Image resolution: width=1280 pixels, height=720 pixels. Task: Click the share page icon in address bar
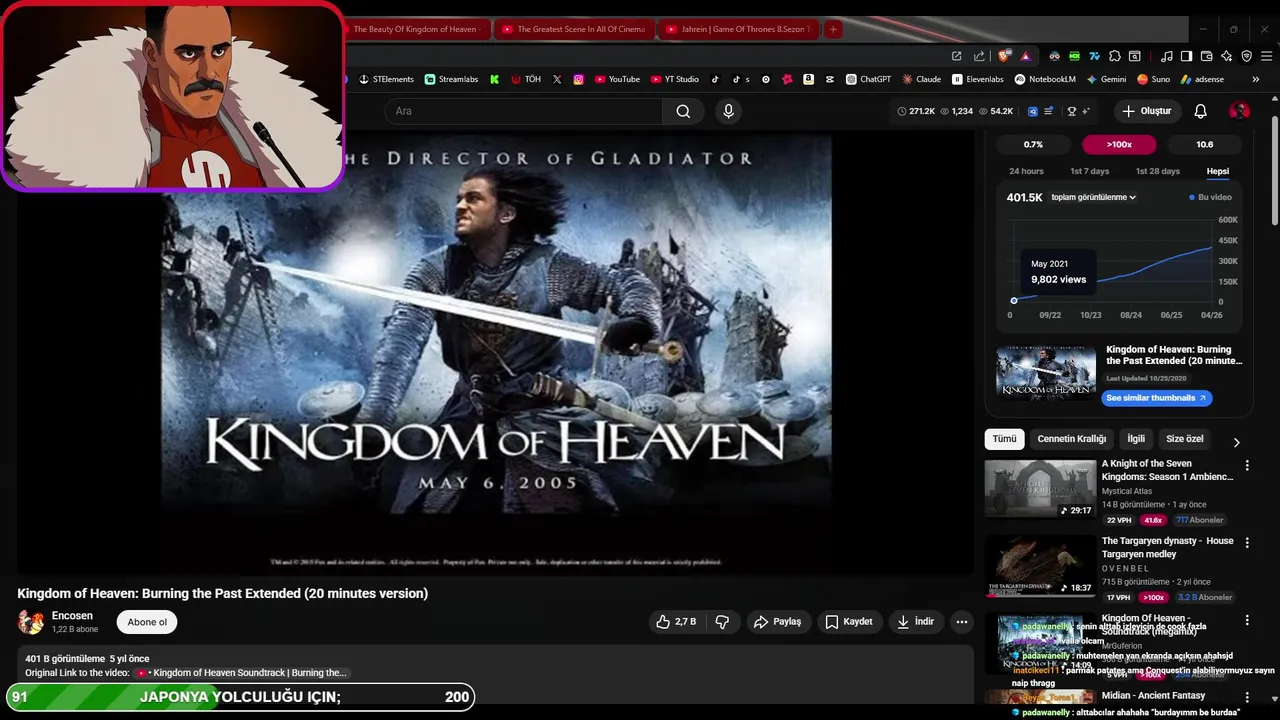[978, 56]
